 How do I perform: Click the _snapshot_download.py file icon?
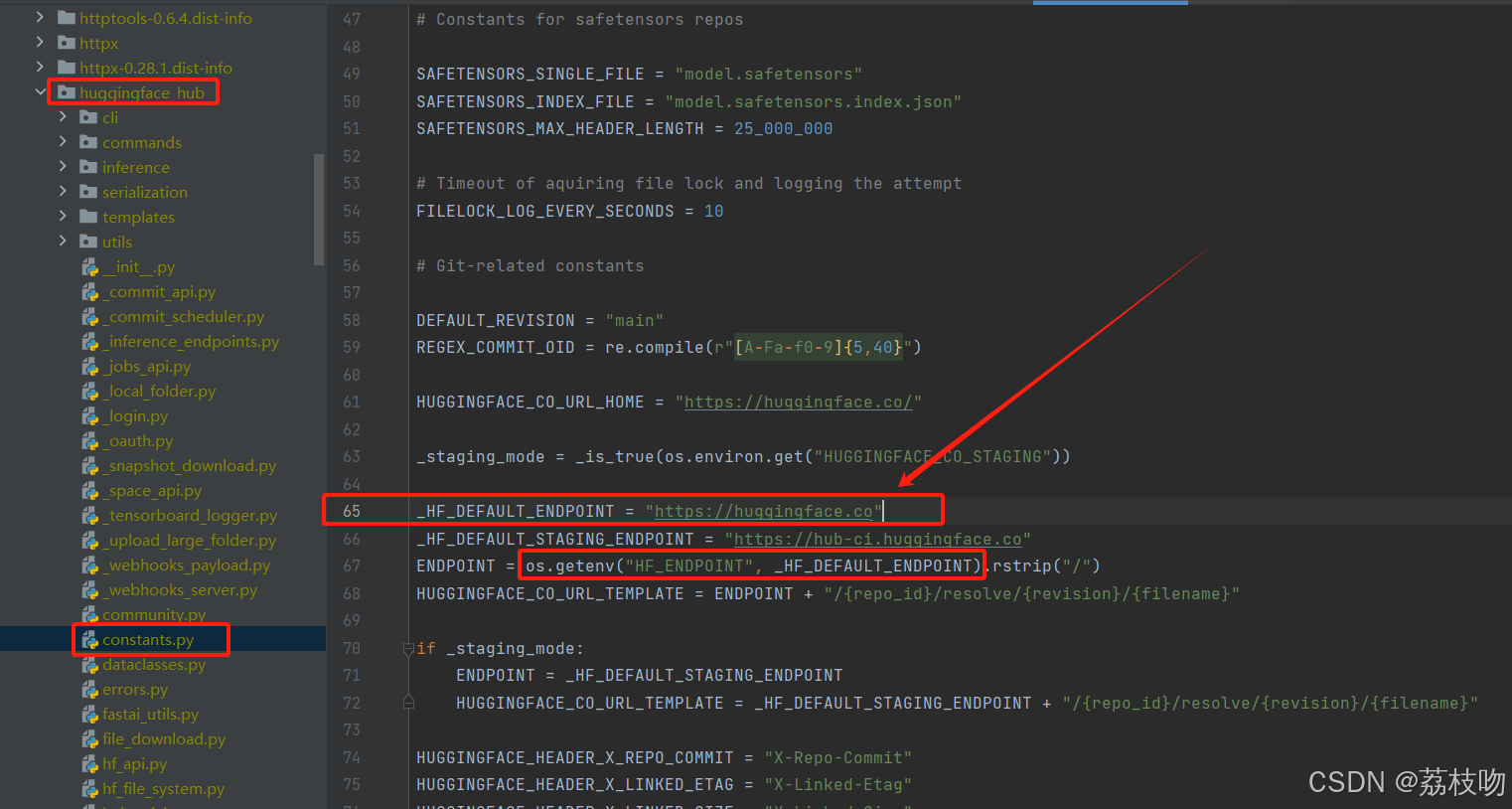click(x=90, y=465)
